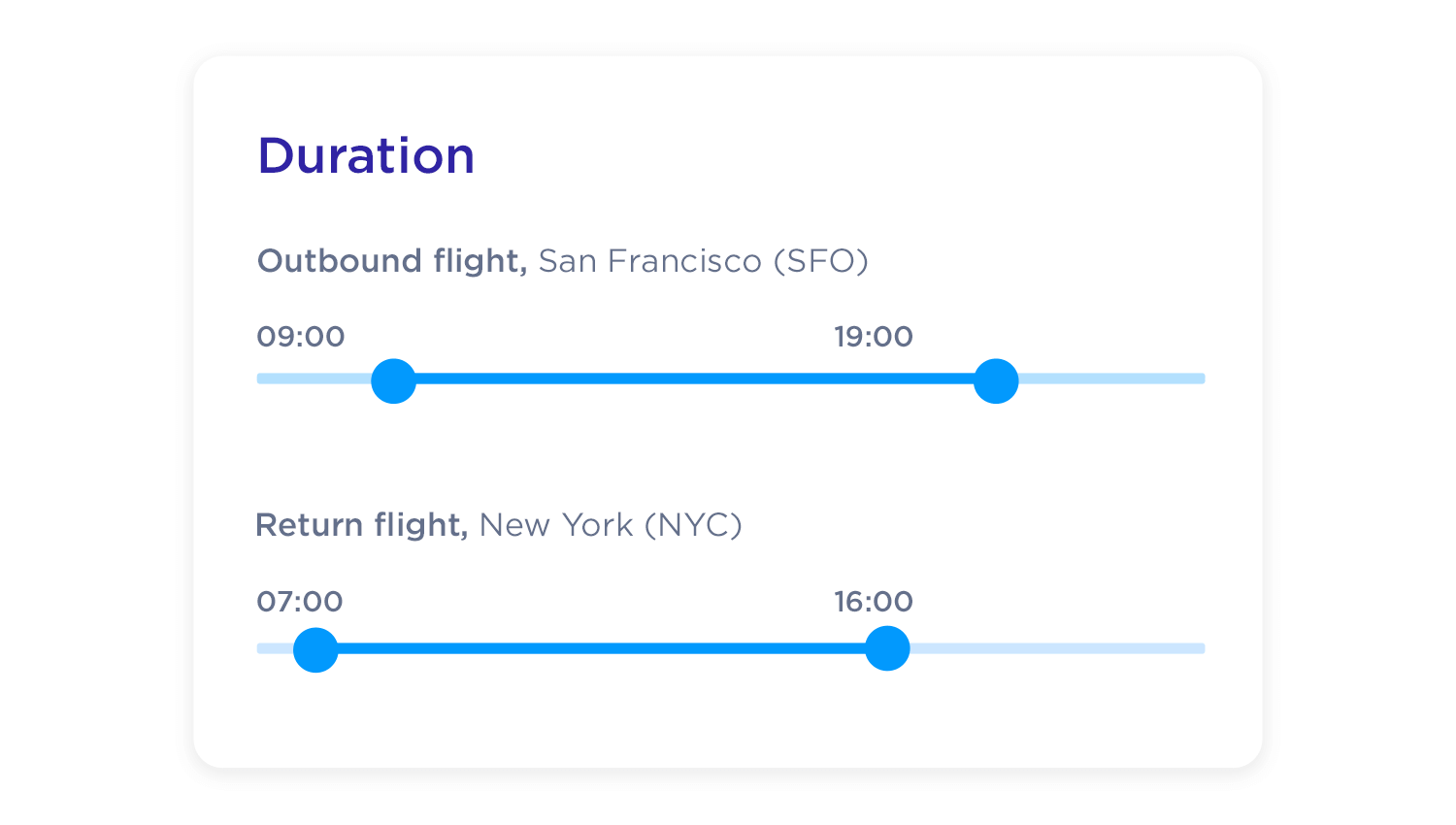1456x825 pixels.
Task: Click outbound track right of 19:00 handle
Action: pos(1111,379)
